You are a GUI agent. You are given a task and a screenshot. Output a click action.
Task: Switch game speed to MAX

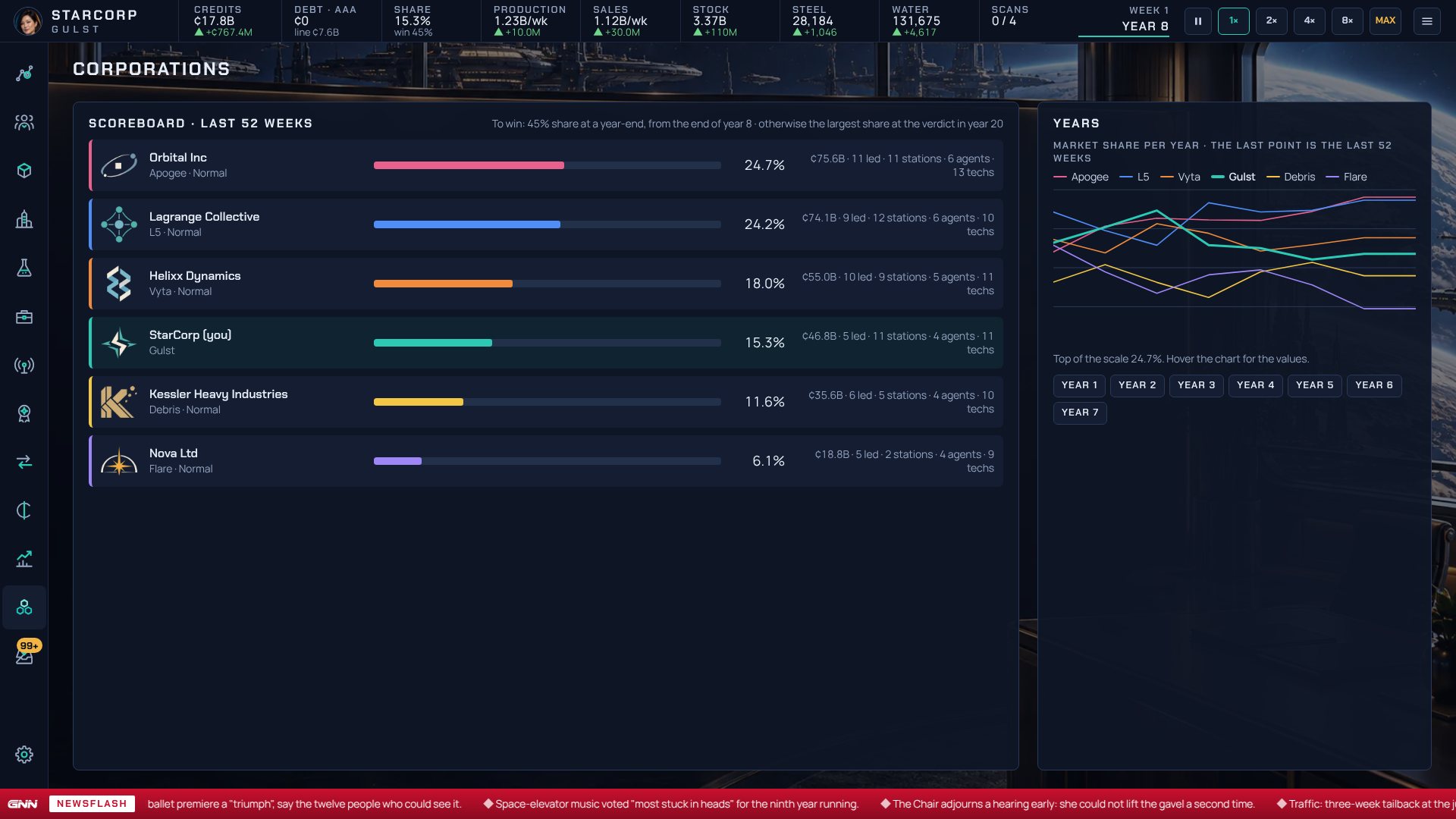tap(1385, 21)
